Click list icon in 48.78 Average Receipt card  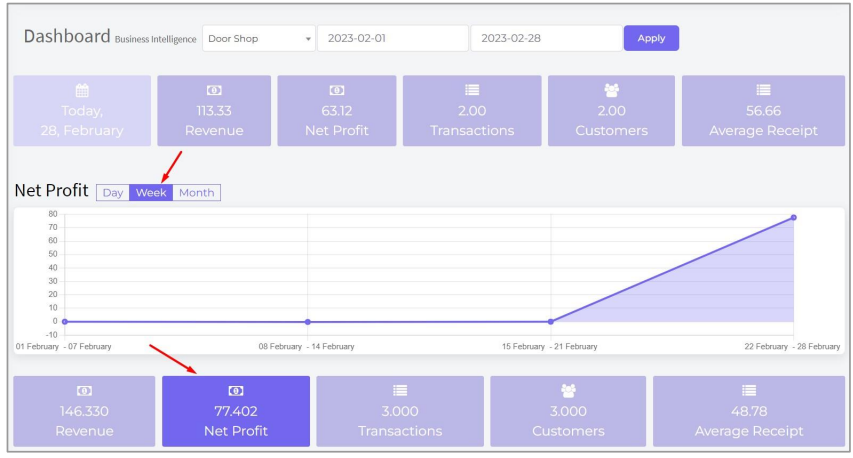(749, 391)
